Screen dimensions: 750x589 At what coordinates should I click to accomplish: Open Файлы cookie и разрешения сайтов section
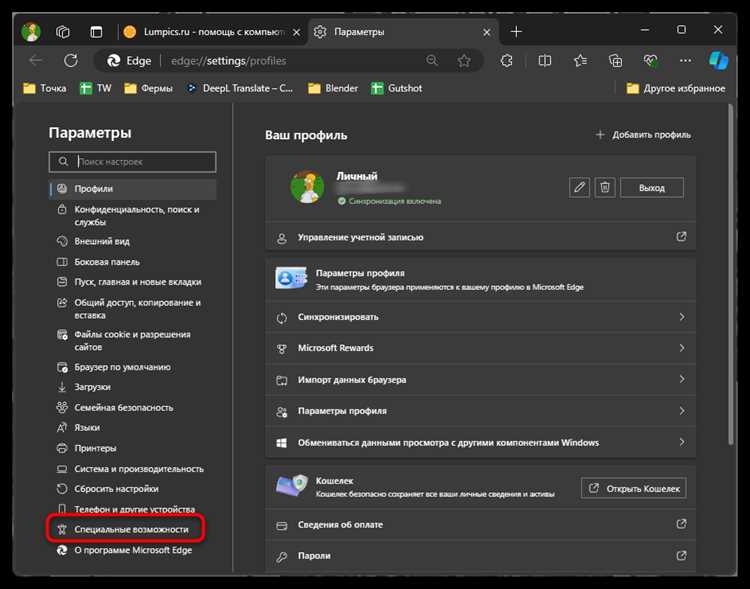coord(132,340)
